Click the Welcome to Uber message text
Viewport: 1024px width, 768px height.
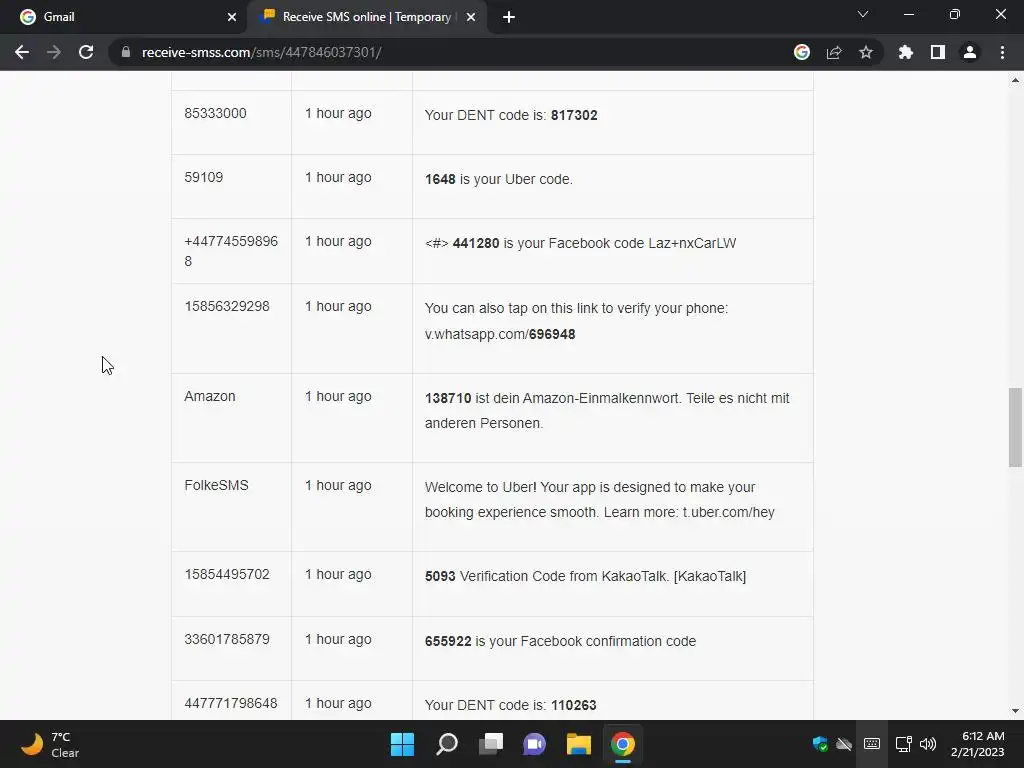600,500
